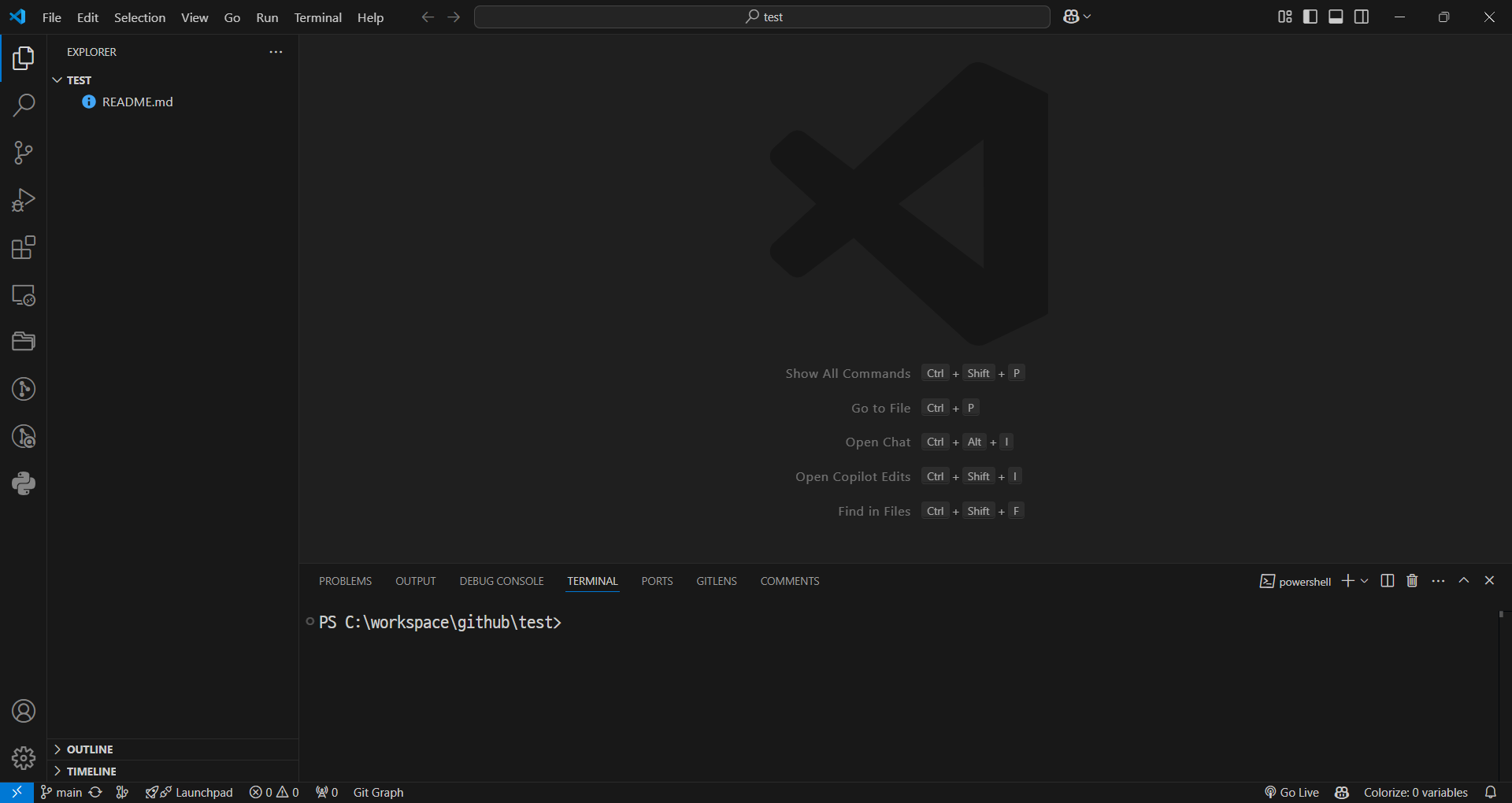Click the powershell terminal label
The width and height of the screenshot is (1512, 803).
pyautogui.click(x=1295, y=581)
